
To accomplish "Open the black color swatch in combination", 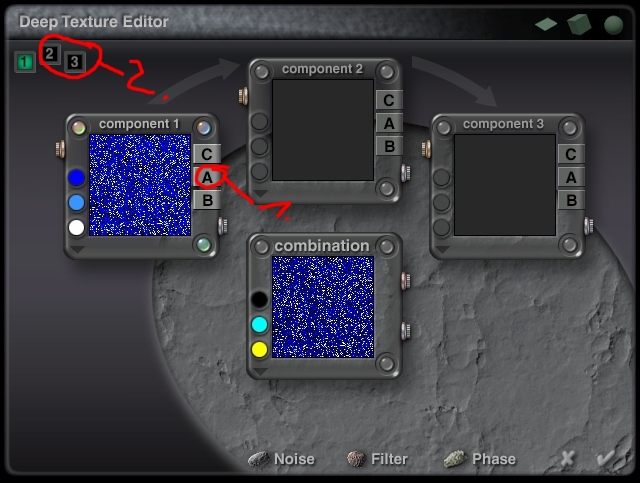I will pyautogui.click(x=259, y=299).
